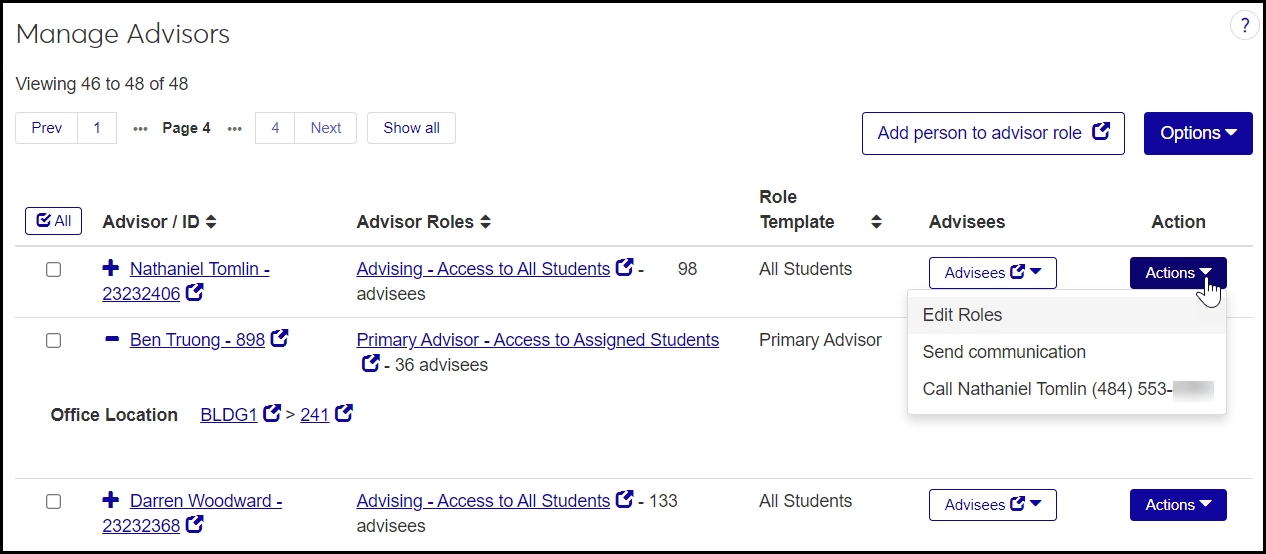Select Ben Truong's row checkbox
This screenshot has height=554, width=1266.
pos(54,341)
